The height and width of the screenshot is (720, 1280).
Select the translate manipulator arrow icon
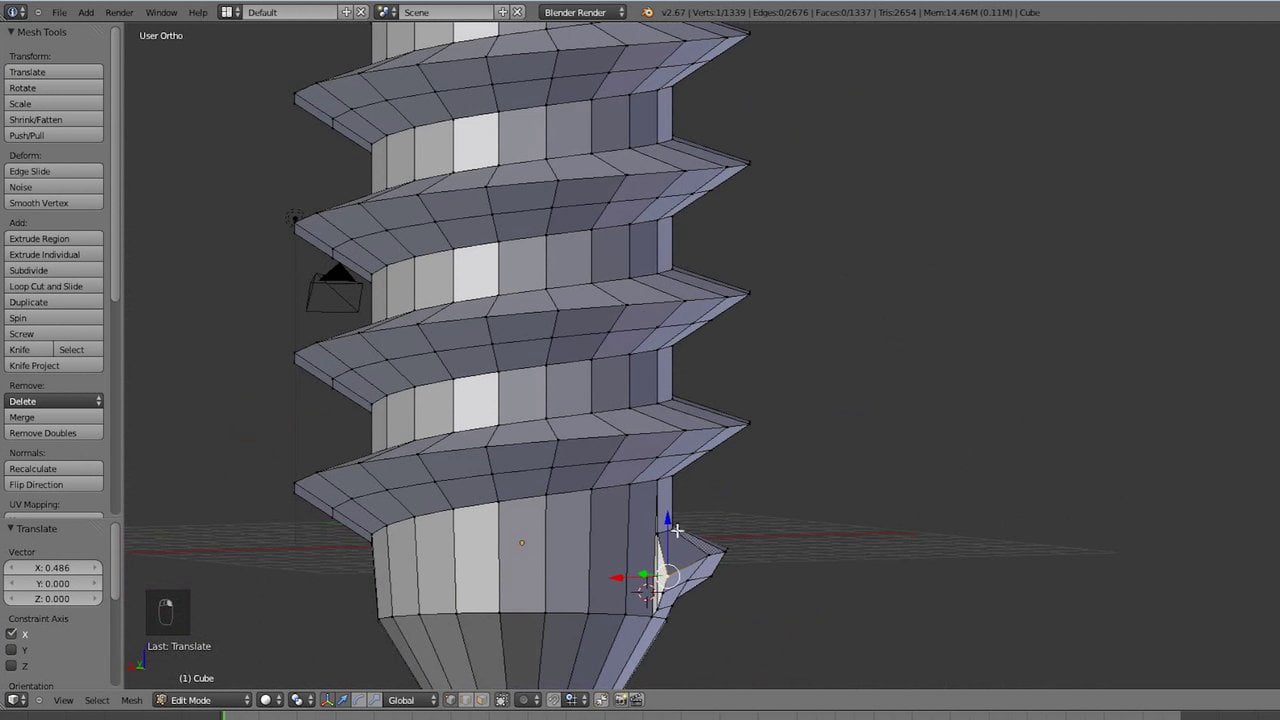(342, 700)
